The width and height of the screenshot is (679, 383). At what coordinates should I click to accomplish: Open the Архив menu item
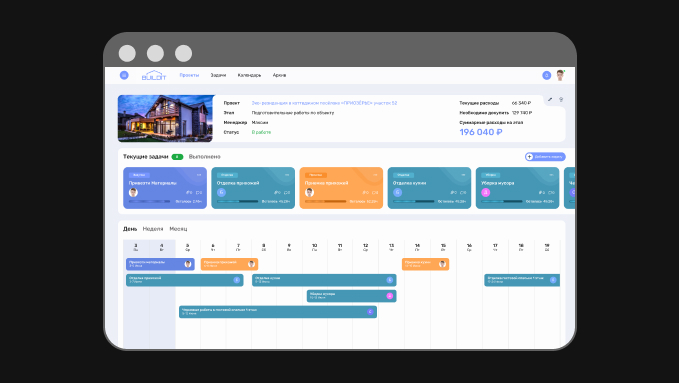click(279, 75)
